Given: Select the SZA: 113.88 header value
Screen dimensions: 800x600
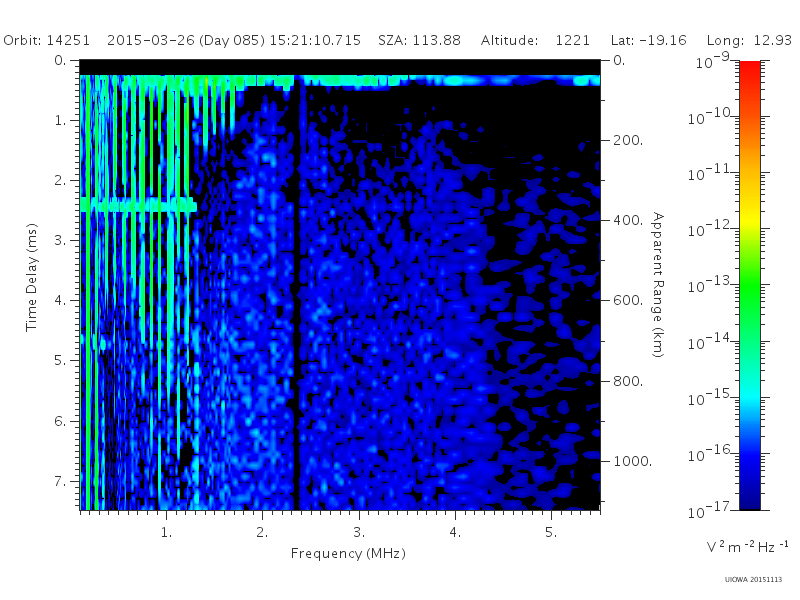Looking at the screenshot, I should pyautogui.click(x=419, y=40).
